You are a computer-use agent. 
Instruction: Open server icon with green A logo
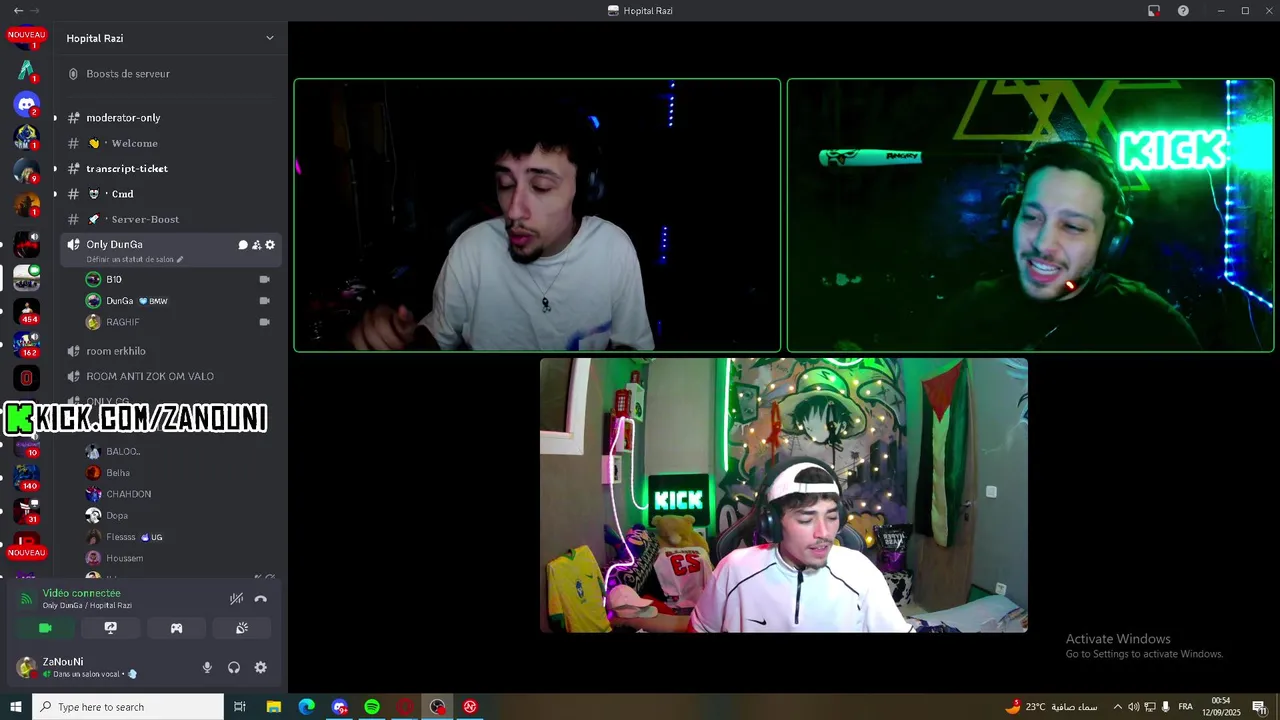pos(27,69)
